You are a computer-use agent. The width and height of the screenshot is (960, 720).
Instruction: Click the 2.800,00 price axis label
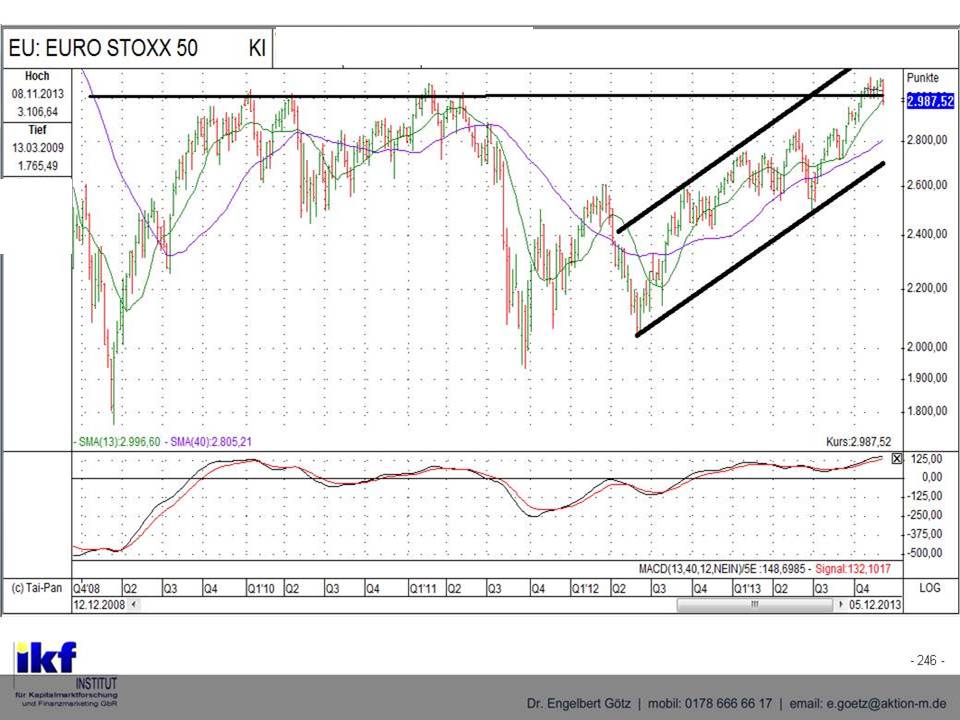927,140
